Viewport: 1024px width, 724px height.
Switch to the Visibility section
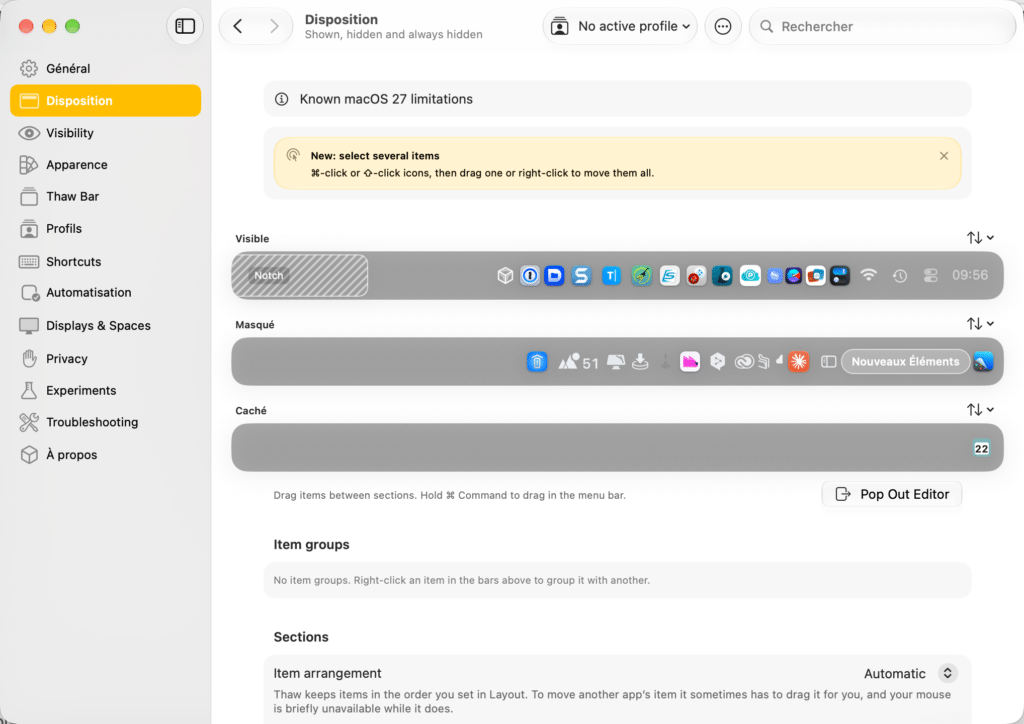tap(106, 133)
